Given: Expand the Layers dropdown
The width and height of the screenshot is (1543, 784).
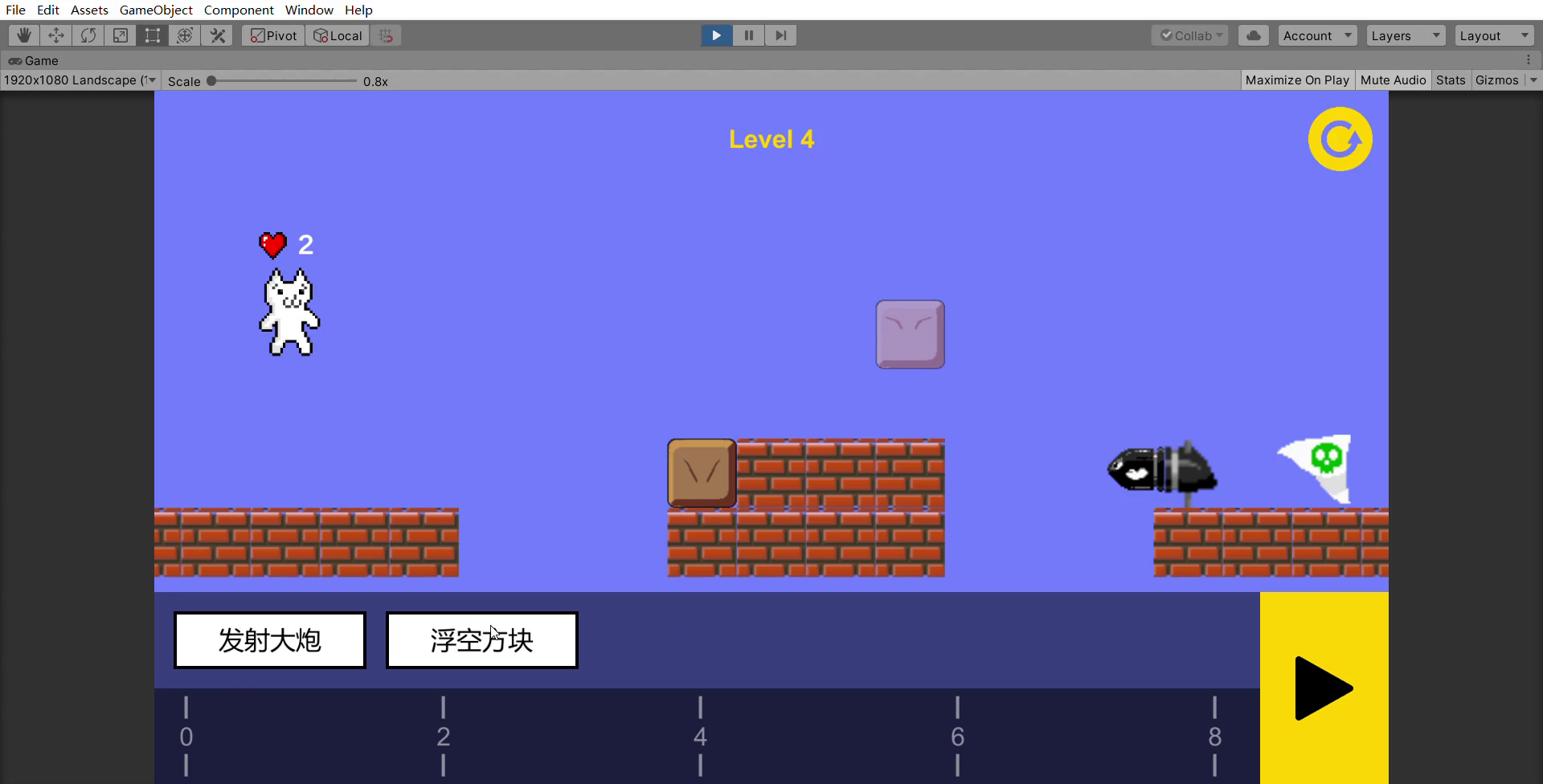Looking at the screenshot, I should pyautogui.click(x=1406, y=35).
